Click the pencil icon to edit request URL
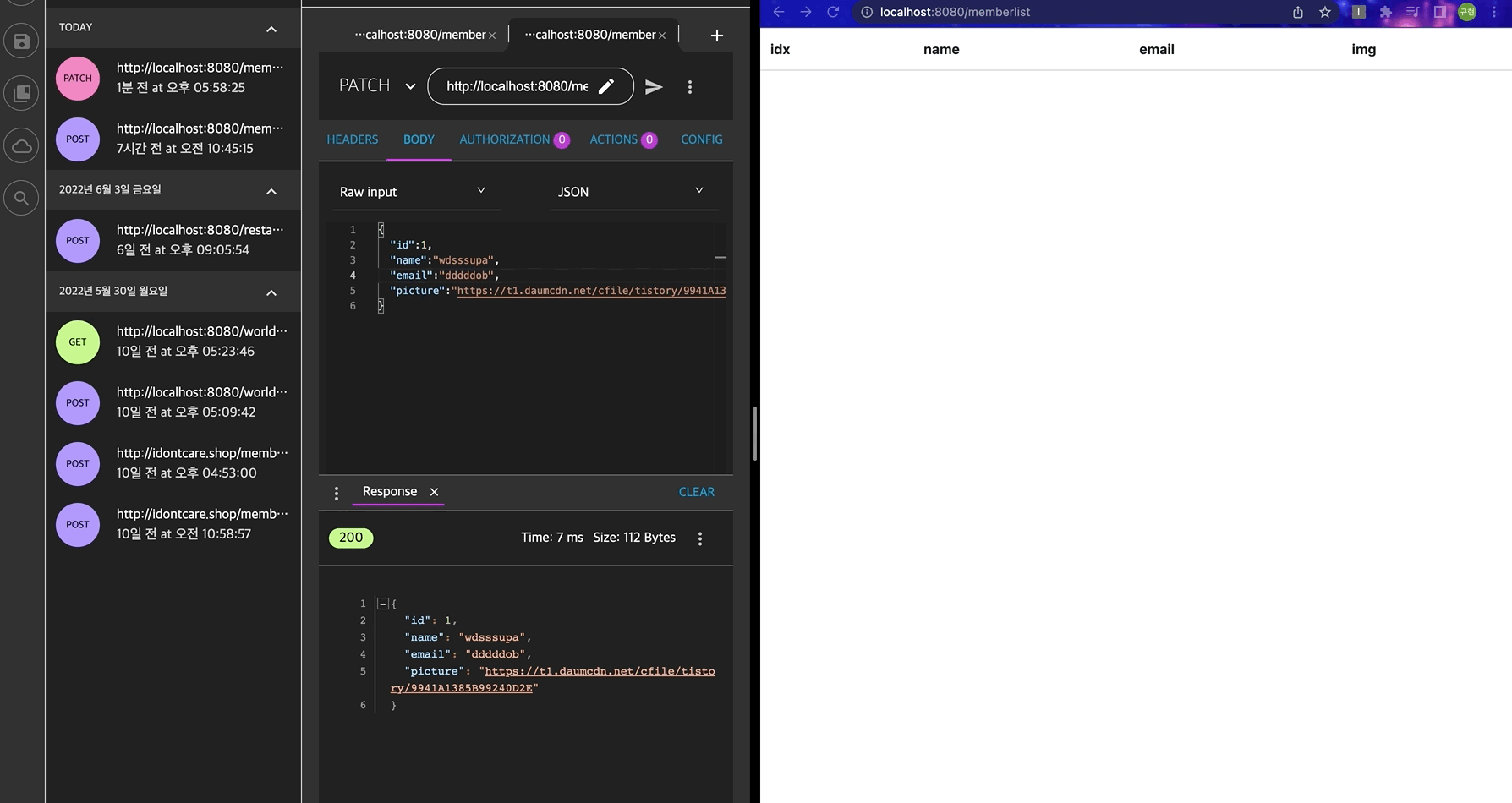Image resolution: width=1512 pixels, height=803 pixels. click(606, 86)
